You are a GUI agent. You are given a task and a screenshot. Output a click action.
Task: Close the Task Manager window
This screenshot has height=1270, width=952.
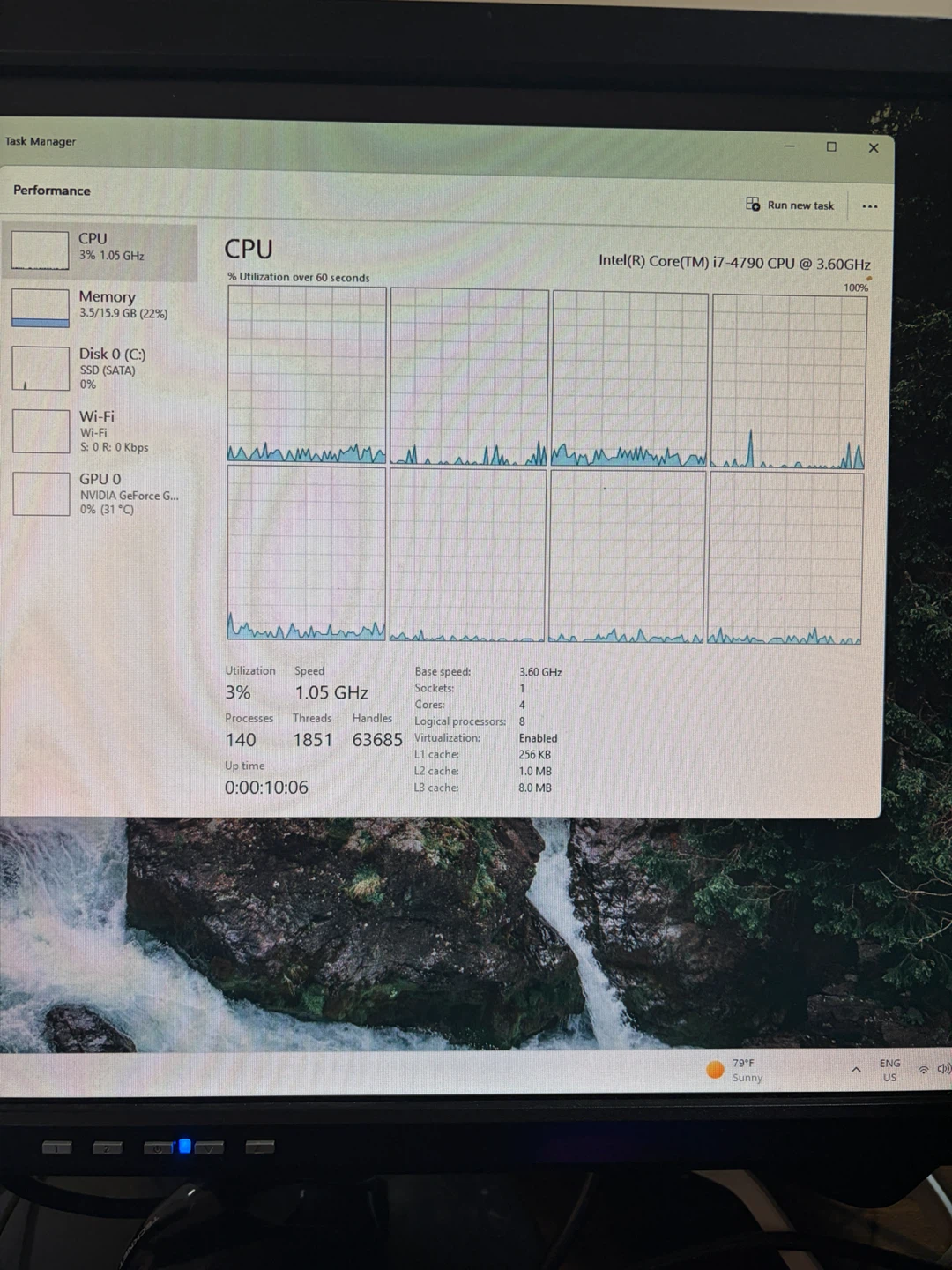point(874,147)
